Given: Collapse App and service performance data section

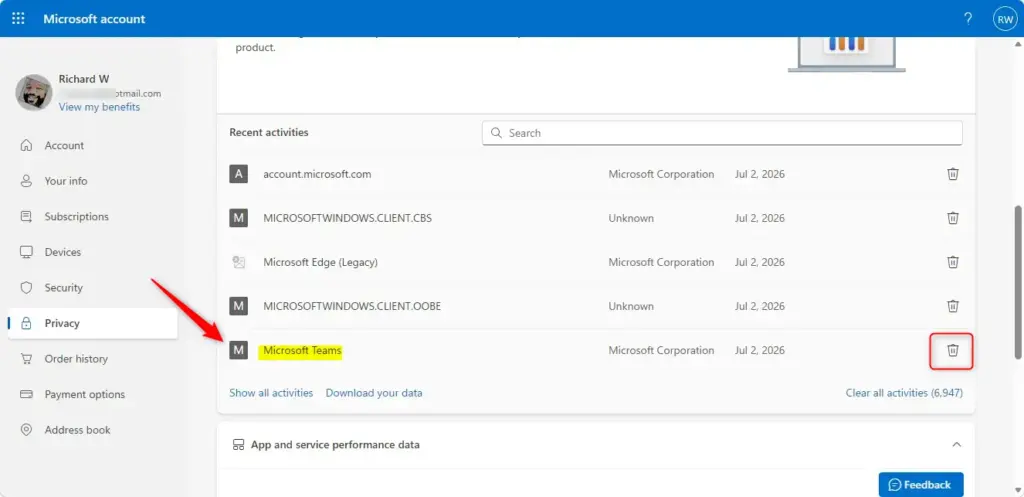Looking at the screenshot, I should click(x=957, y=444).
